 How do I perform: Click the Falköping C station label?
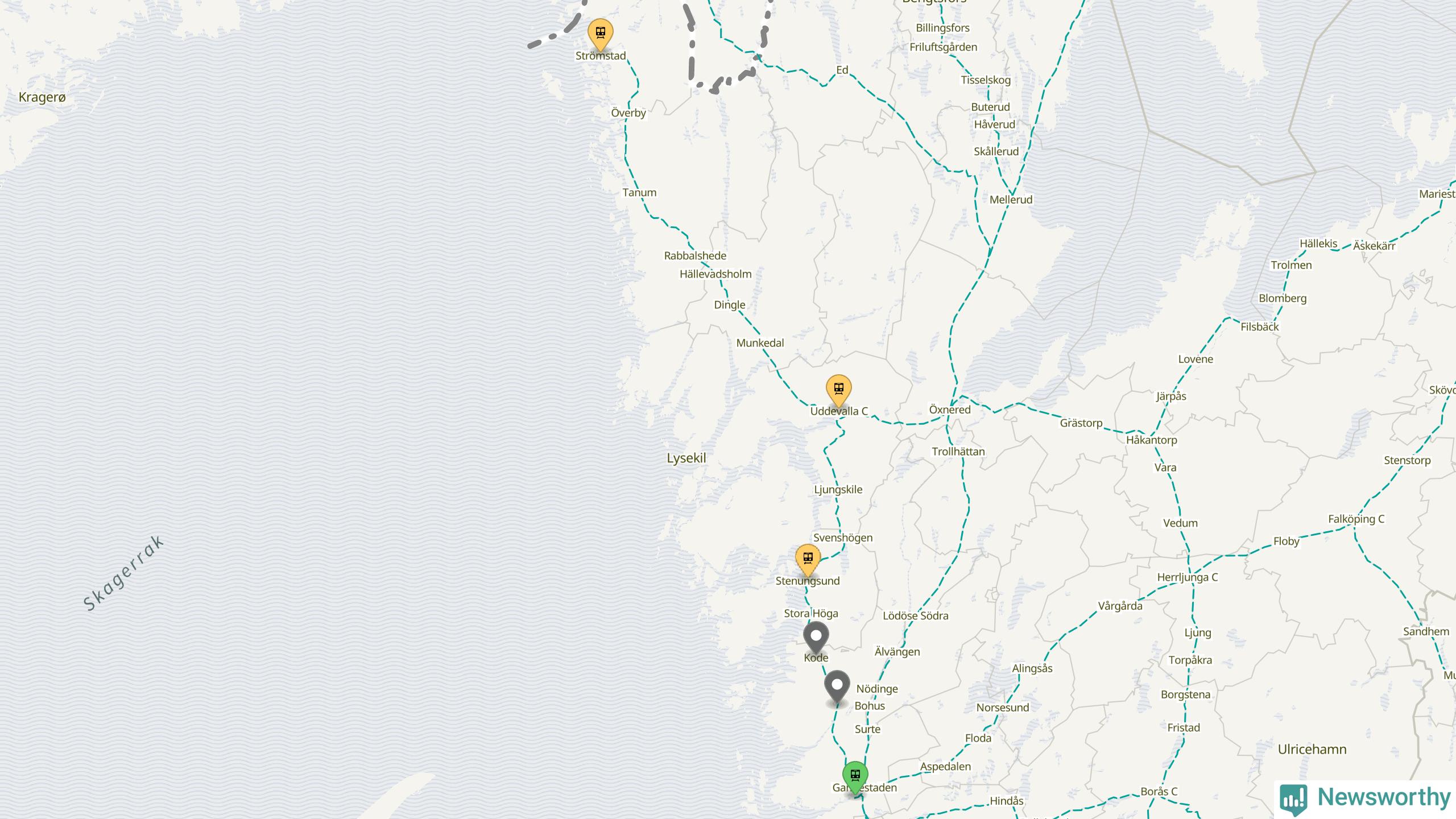coord(1356,519)
